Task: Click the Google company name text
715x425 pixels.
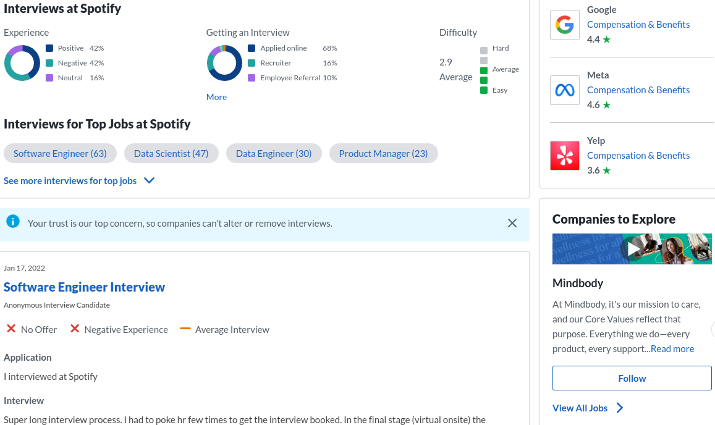Action: click(x=601, y=10)
